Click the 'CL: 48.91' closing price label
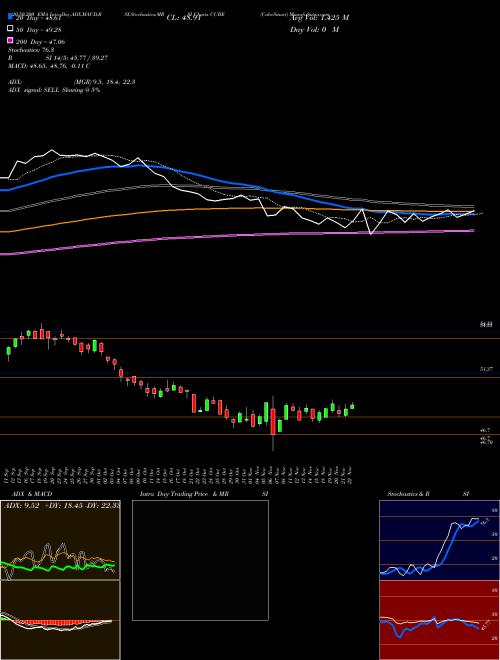This screenshot has width=500, height=660. (184, 18)
